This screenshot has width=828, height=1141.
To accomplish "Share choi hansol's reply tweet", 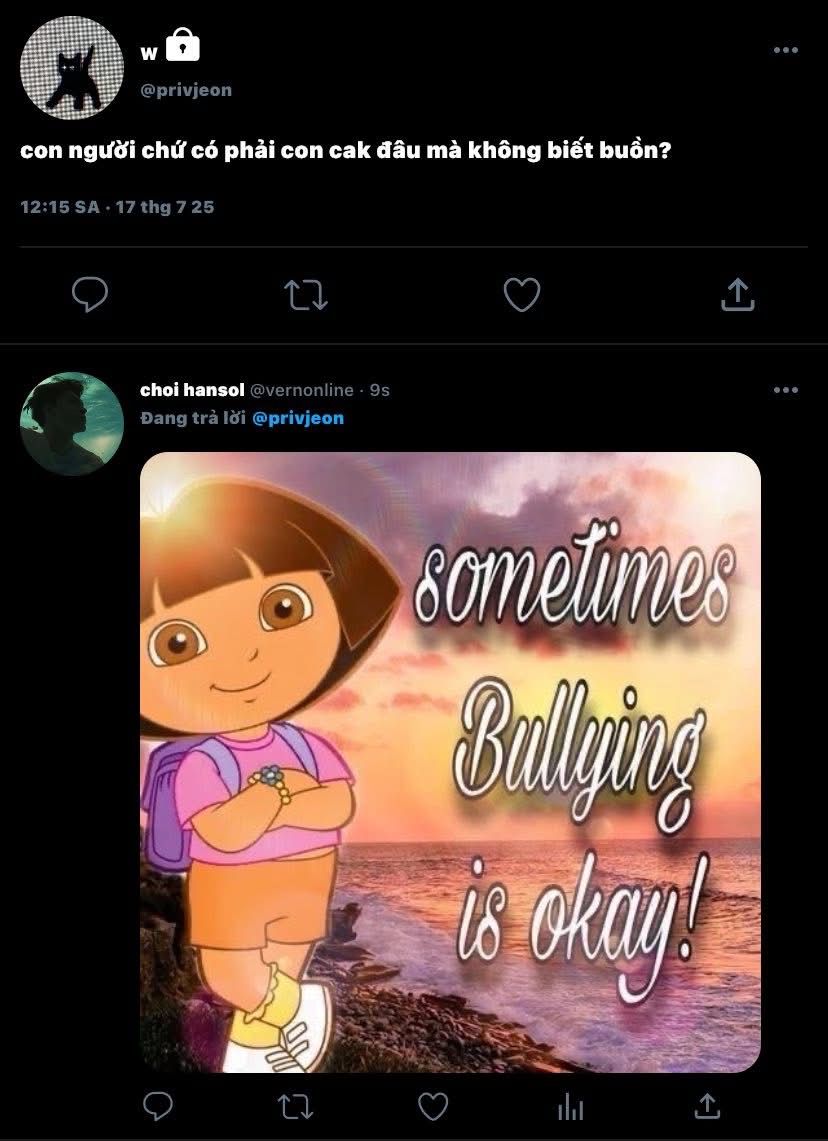I will click(x=707, y=1105).
